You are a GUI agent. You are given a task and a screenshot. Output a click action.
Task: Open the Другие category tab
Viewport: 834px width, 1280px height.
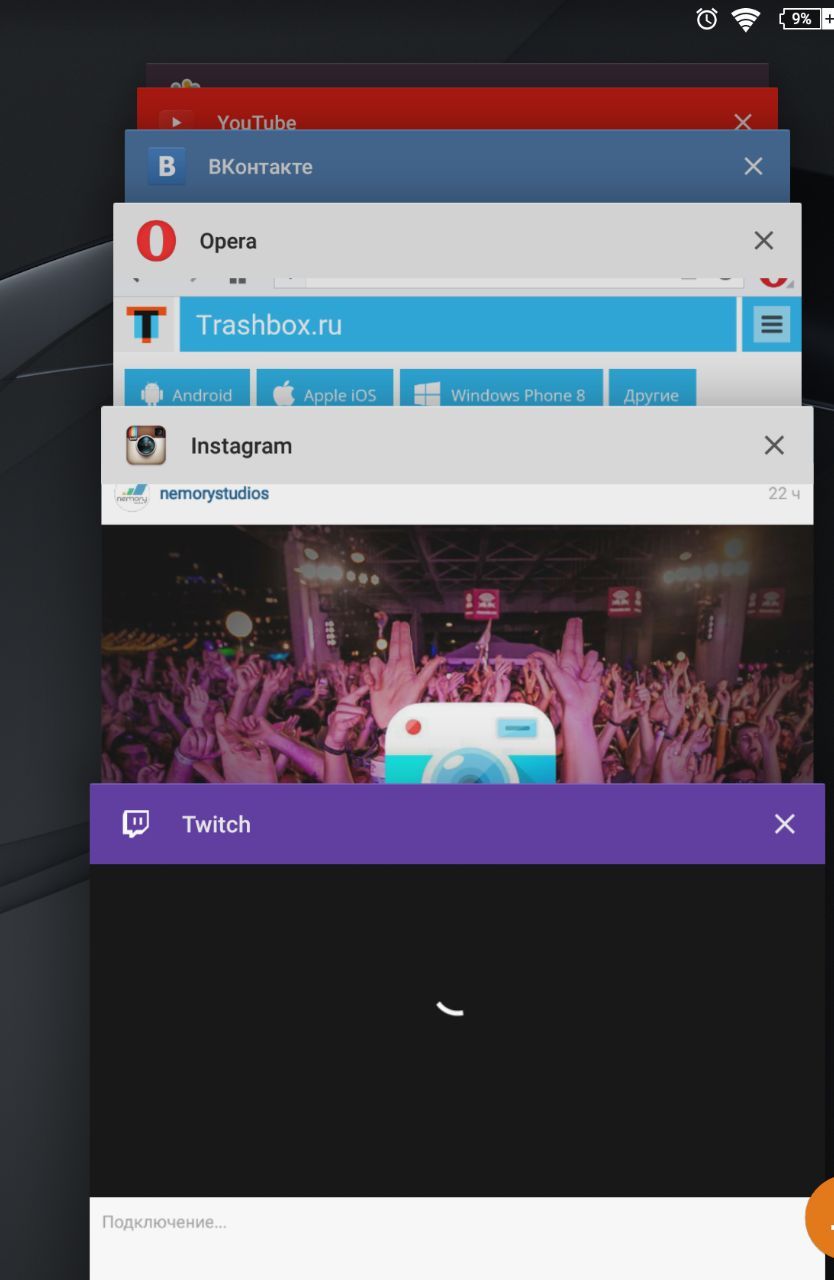652,390
